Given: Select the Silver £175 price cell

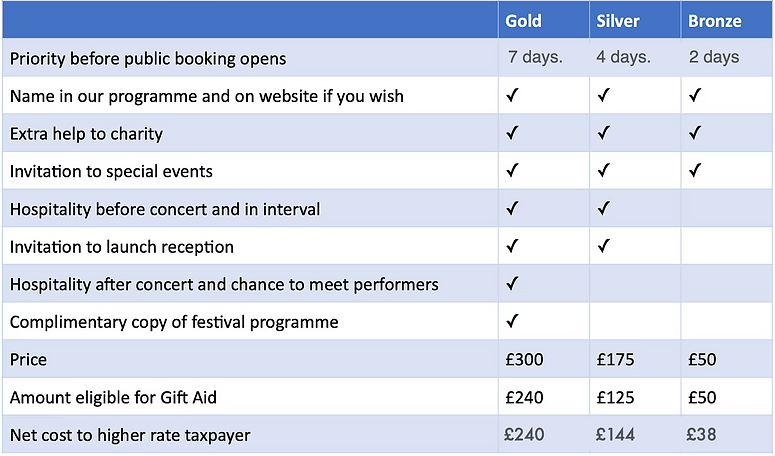Looking at the screenshot, I should [615, 359].
